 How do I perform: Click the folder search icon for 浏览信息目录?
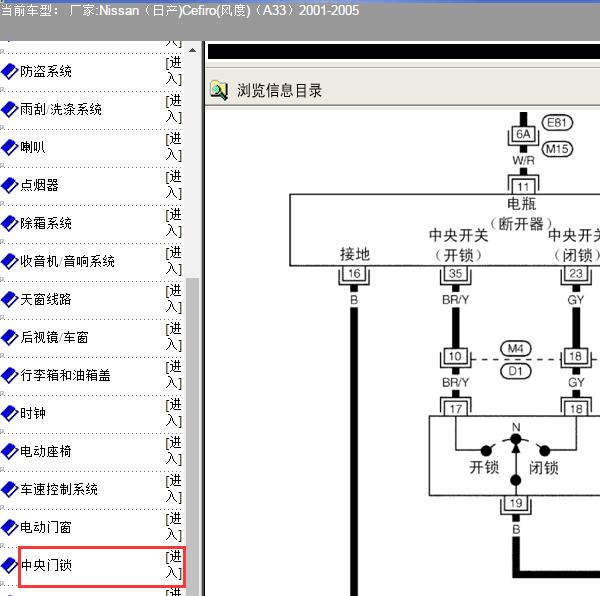[219, 91]
